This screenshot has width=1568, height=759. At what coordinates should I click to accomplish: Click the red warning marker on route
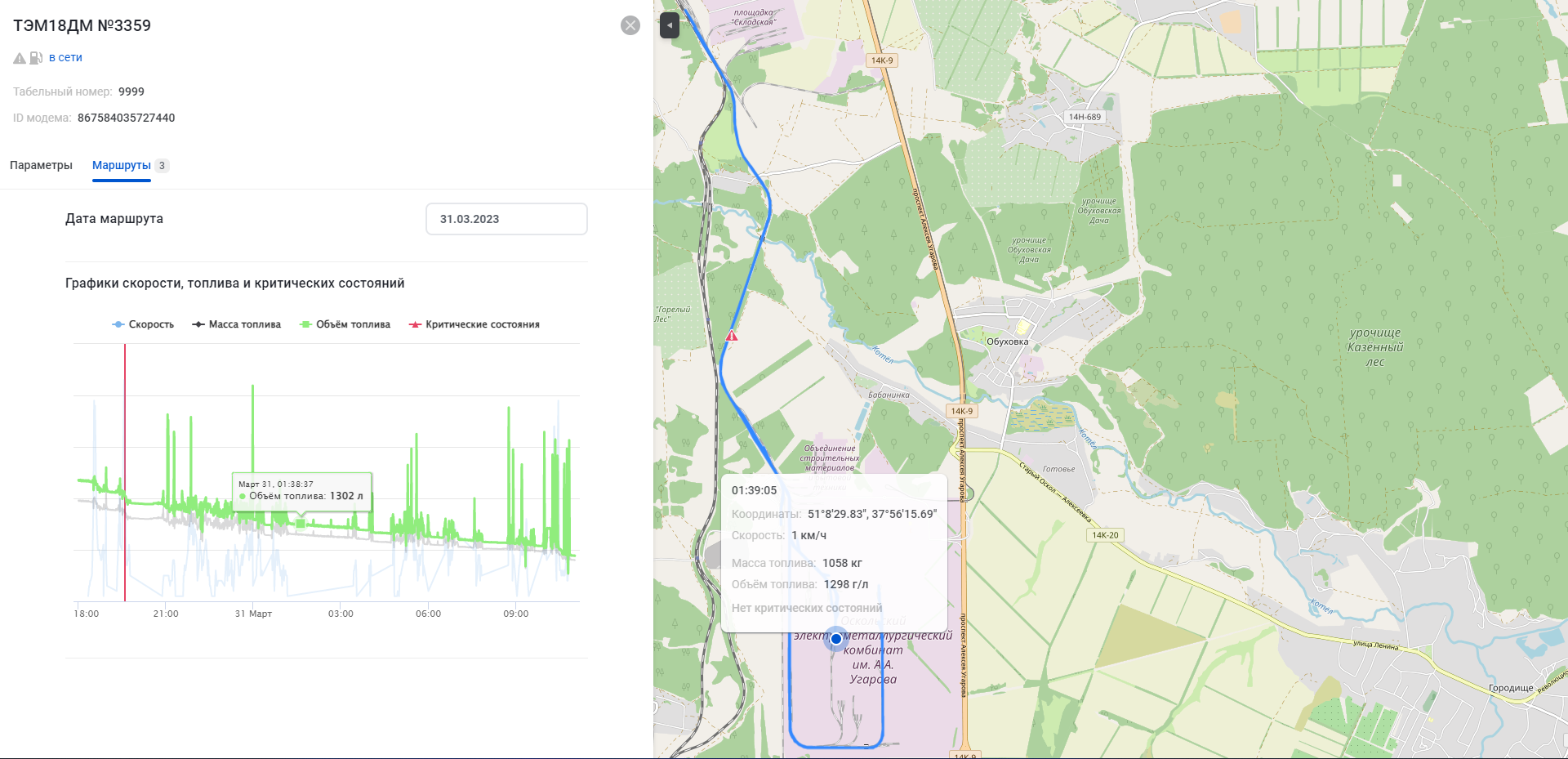click(x=732, y=336)
